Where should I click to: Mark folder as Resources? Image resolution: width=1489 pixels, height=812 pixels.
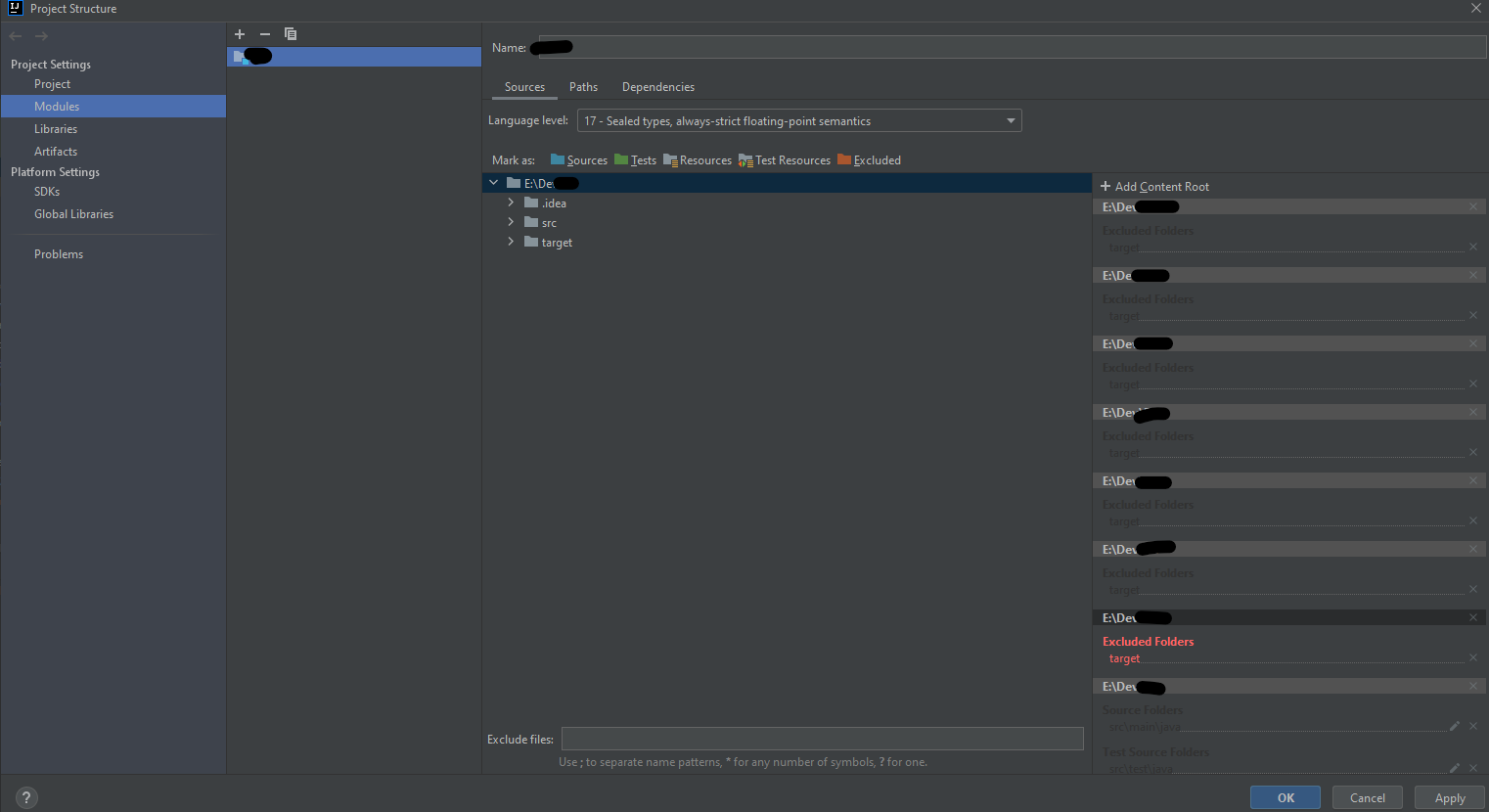pyautogui.click(x=698, y=160)
